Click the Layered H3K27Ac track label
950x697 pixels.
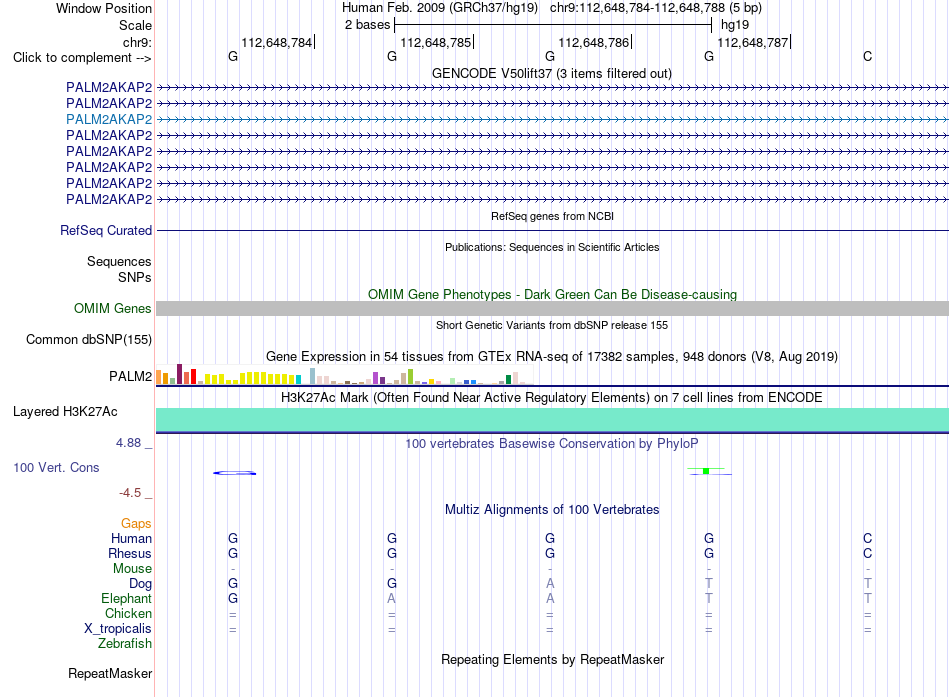click(x=65, y=412)
